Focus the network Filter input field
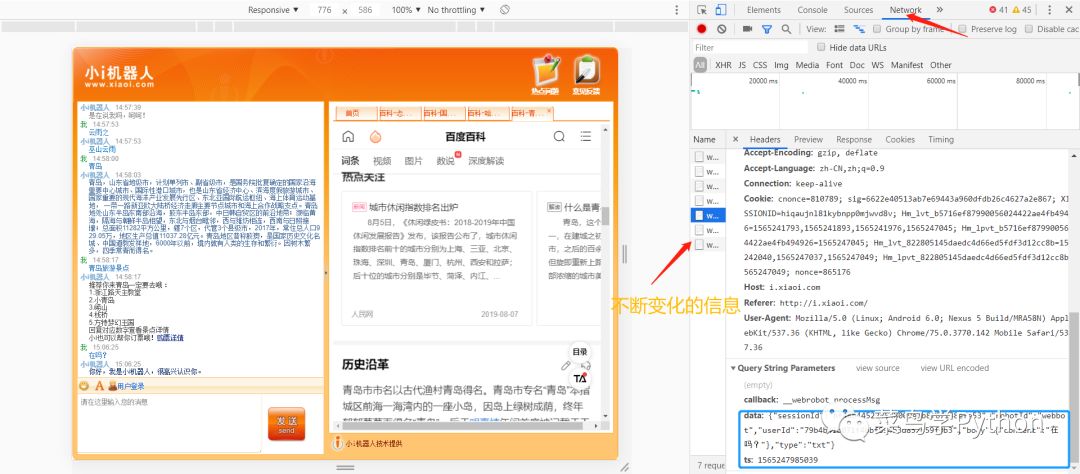The height and width of the screenshot is (474, 1080). point(749,48)
